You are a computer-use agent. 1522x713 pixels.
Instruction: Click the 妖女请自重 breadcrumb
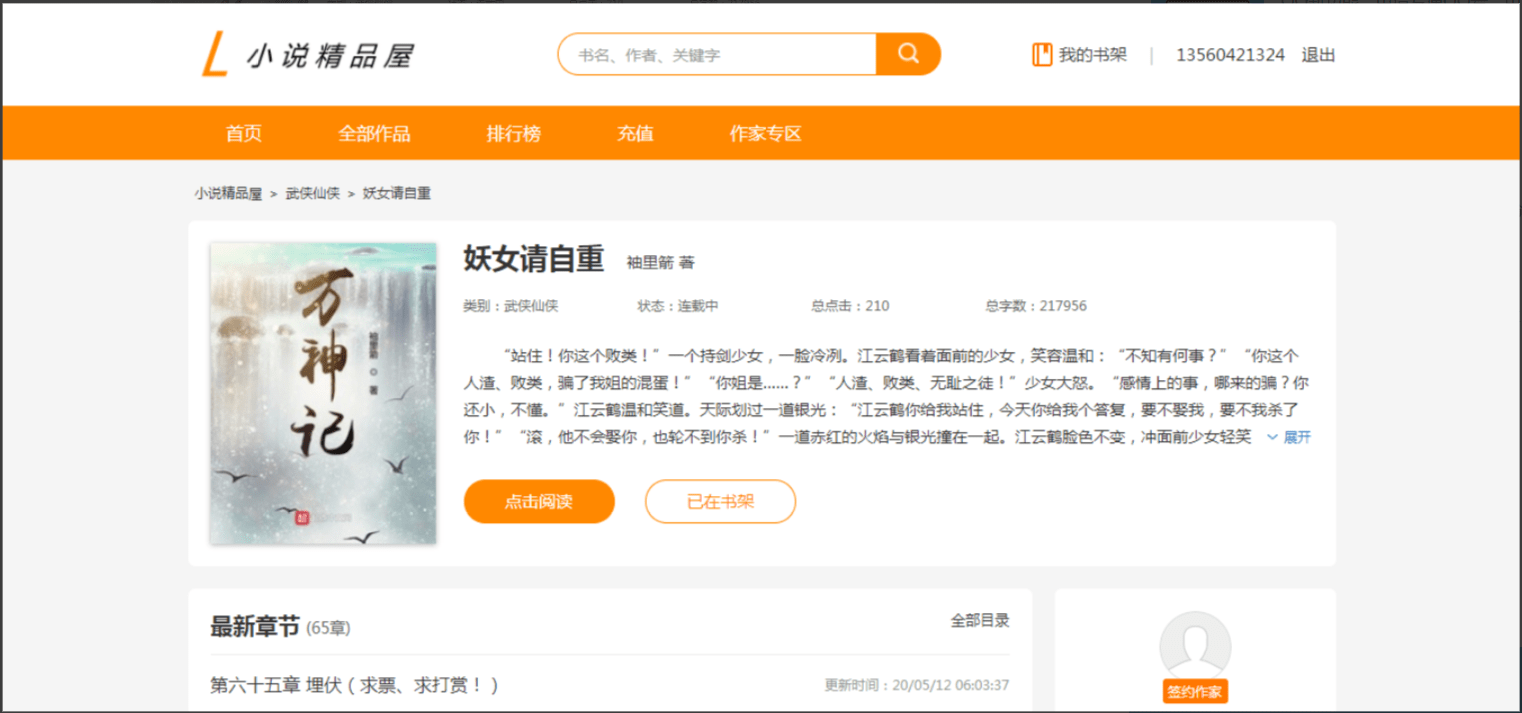(x=397, y=194)
